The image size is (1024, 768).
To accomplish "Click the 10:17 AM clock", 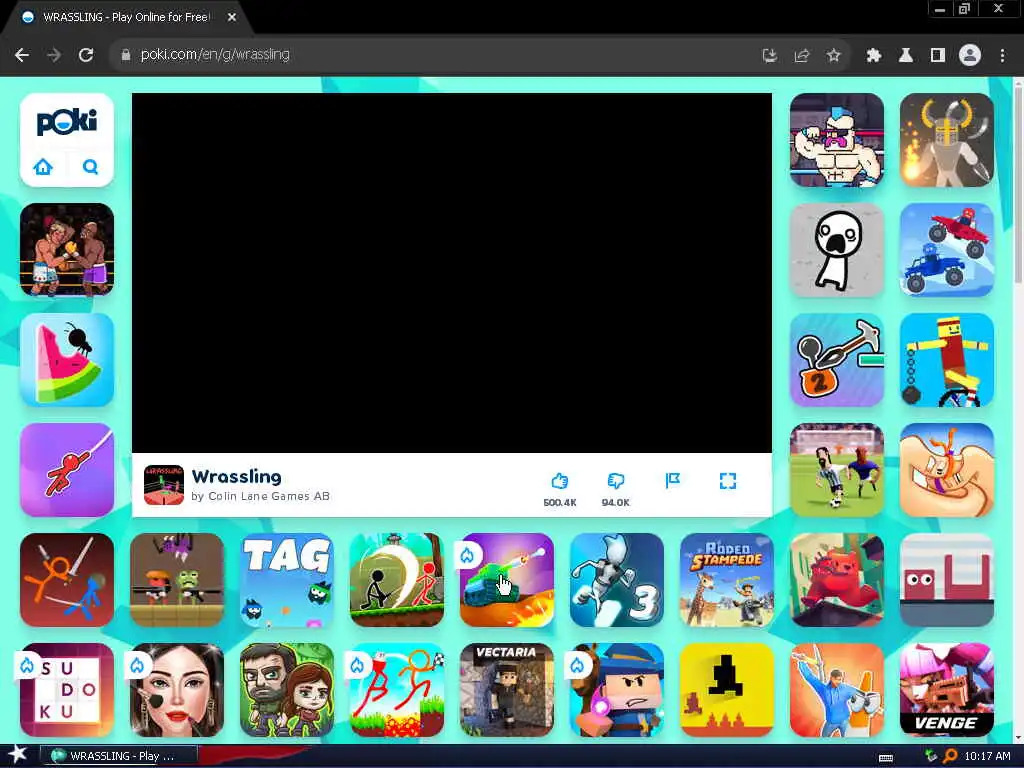I will click(x=987, y=756).
